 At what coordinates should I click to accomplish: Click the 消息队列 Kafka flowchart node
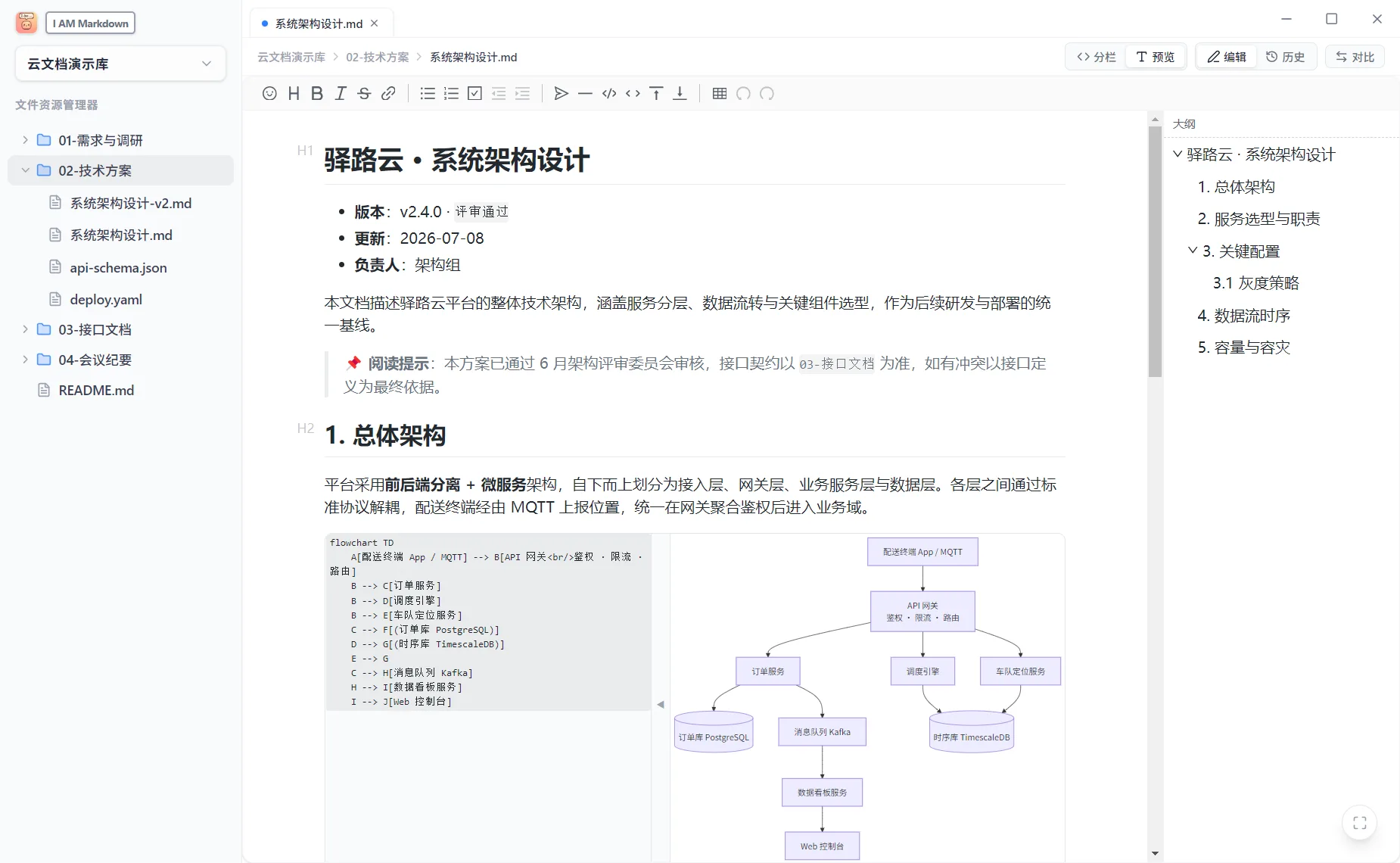tap(822, 732)
